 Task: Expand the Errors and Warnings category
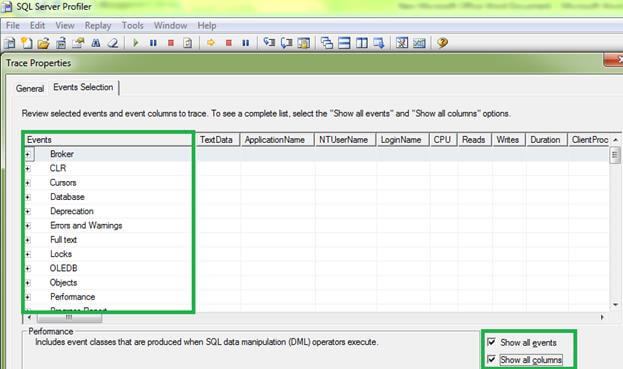(28, 226)
